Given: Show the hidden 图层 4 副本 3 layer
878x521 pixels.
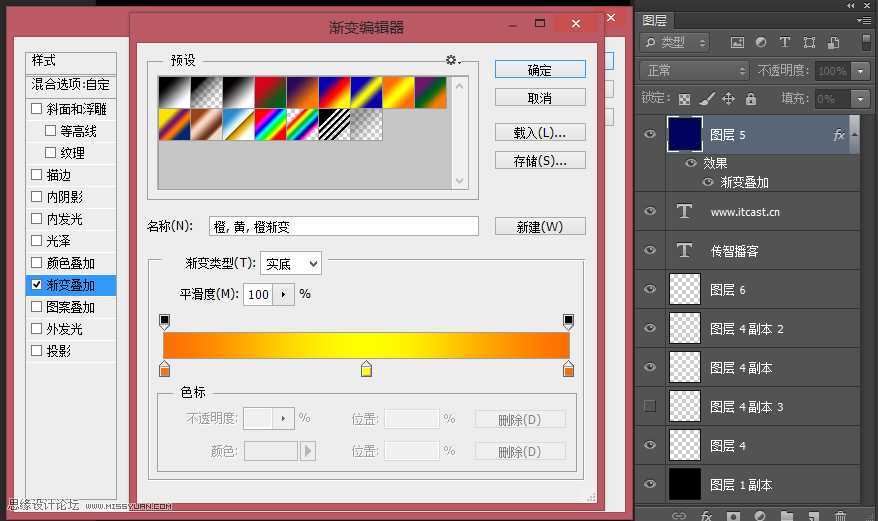Looking at the screenshot, I should [650, 406].
